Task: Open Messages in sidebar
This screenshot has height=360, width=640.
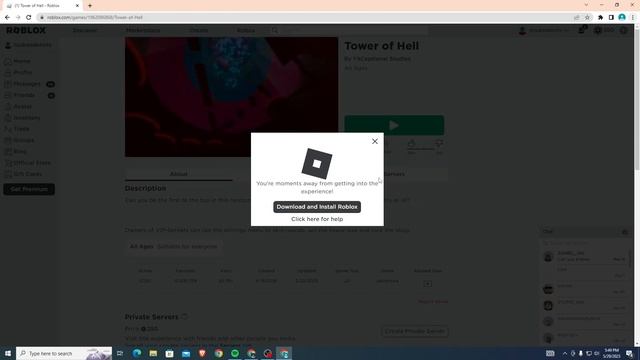Action: pyautogui.click(x=22, y=84)
